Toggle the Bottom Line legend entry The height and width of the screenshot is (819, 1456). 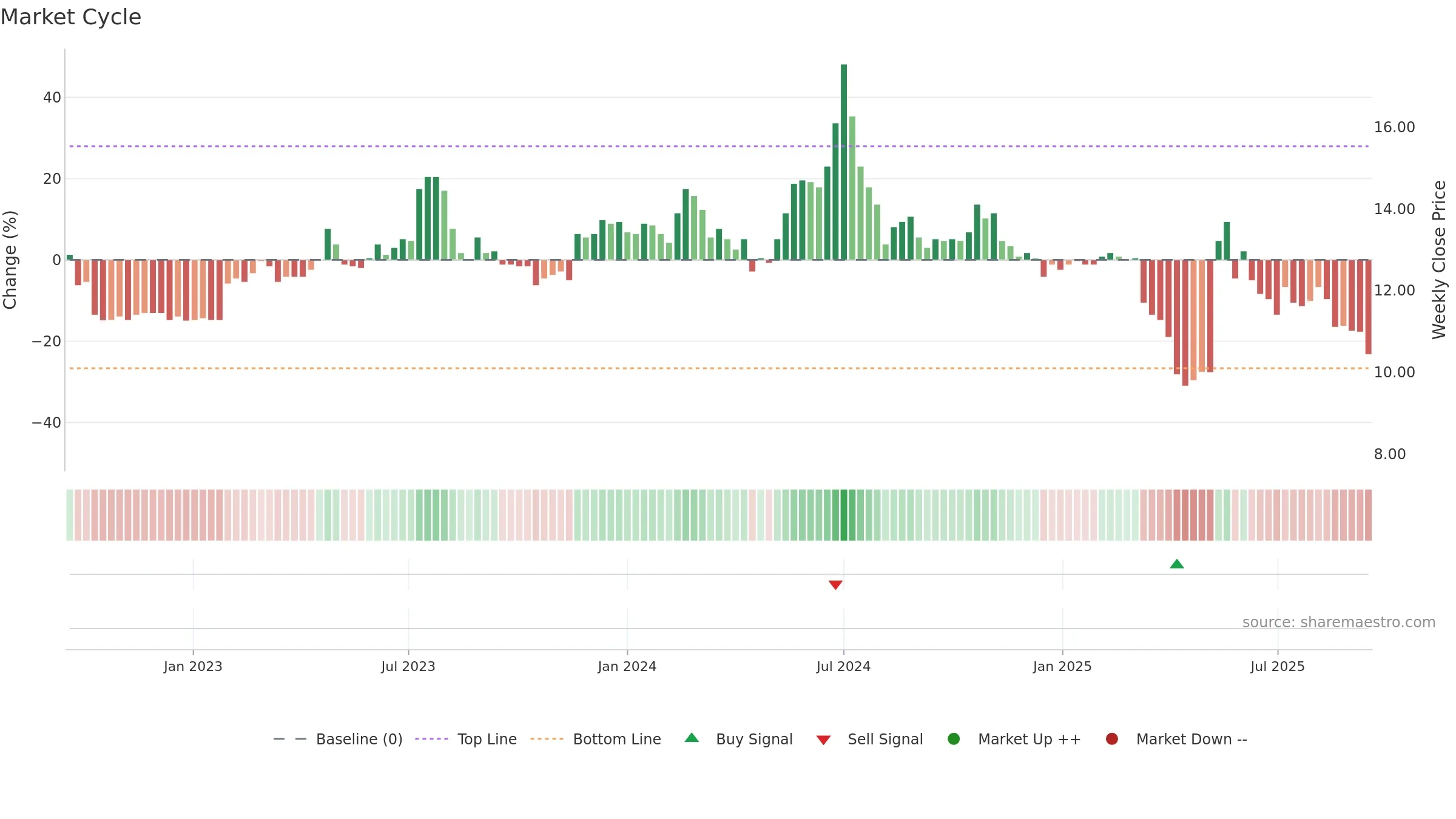click(x=596, y=739)
